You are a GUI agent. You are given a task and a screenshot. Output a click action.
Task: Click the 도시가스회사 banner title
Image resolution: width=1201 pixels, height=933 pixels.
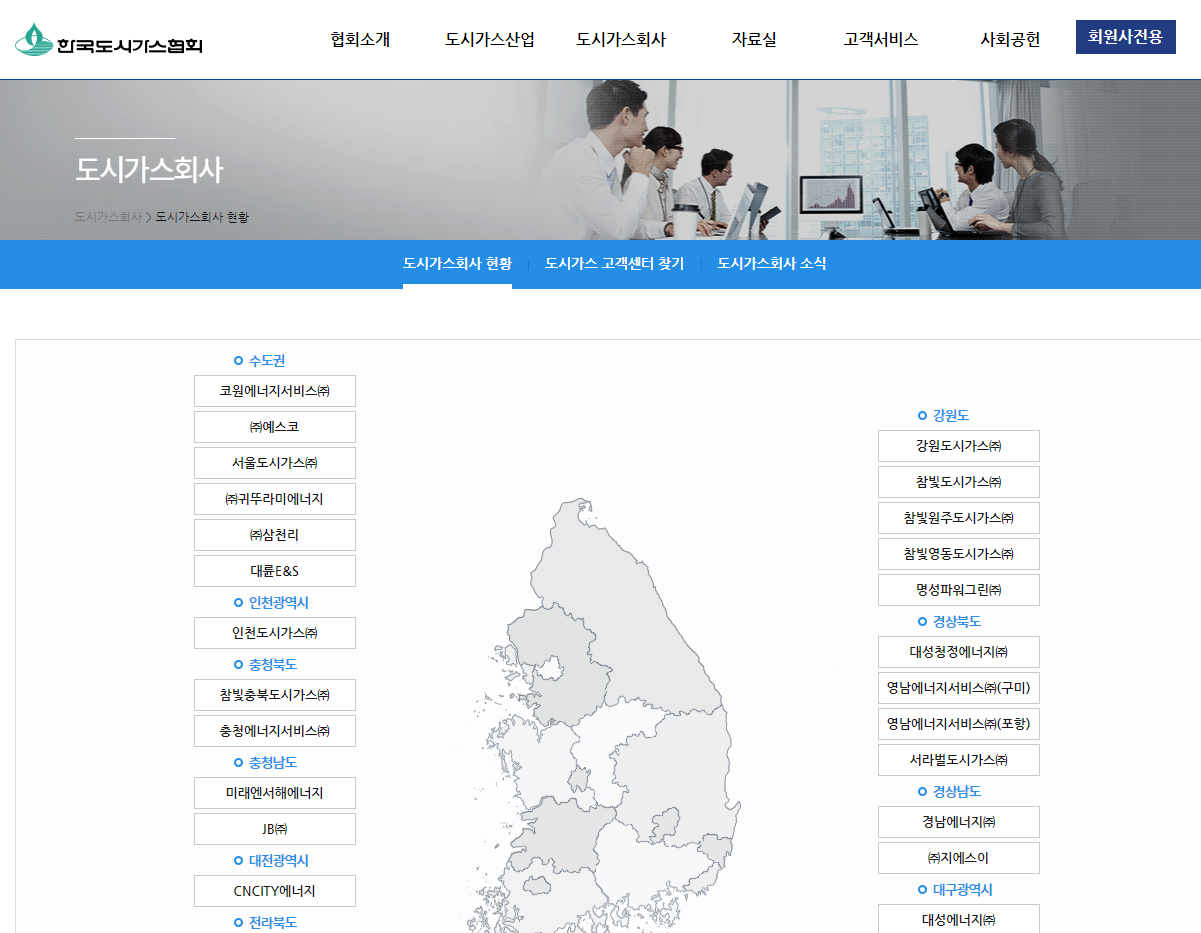pyautogui.click(x=149, y=169)
